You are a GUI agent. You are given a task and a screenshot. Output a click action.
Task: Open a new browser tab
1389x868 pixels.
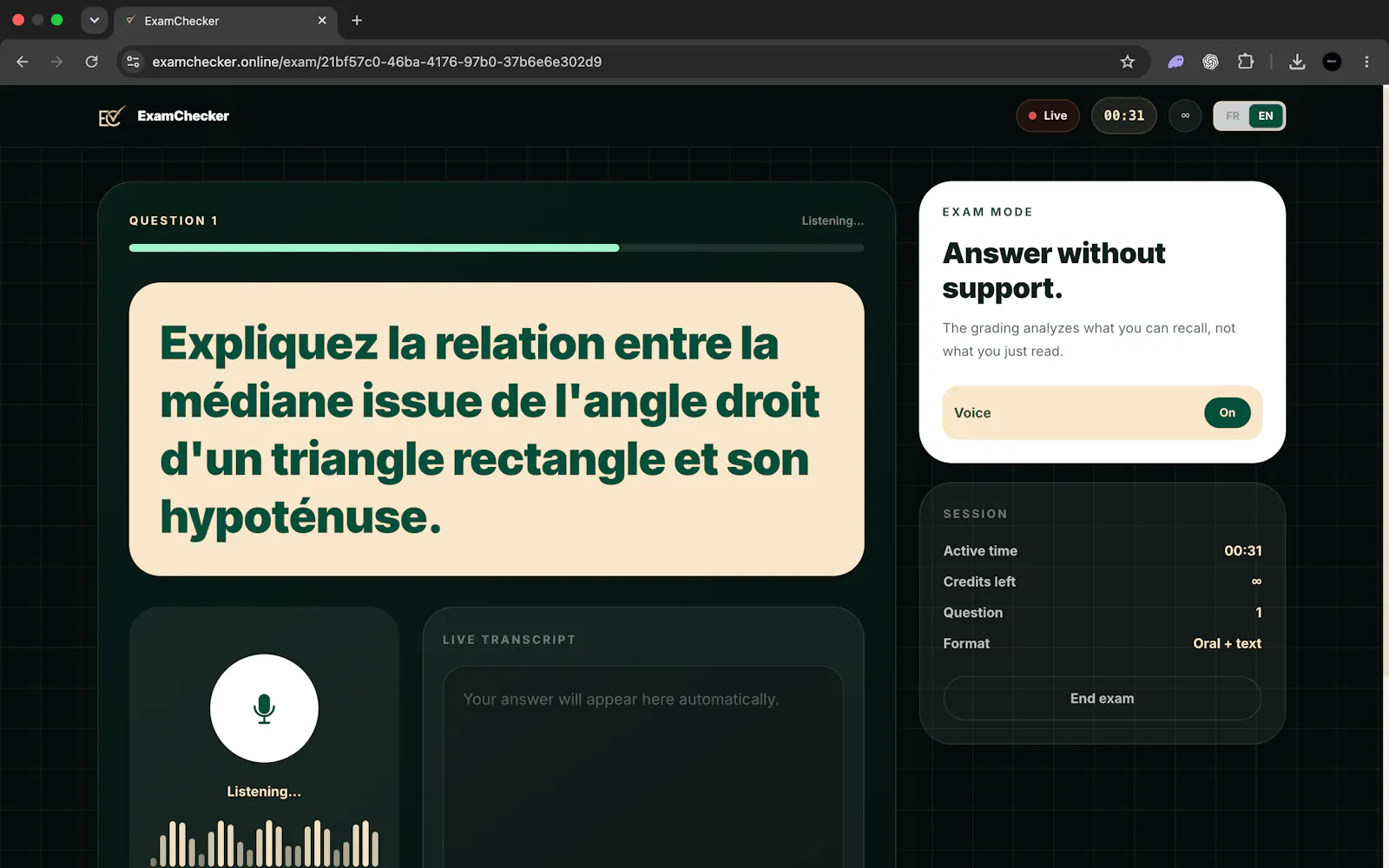(357, 20)
